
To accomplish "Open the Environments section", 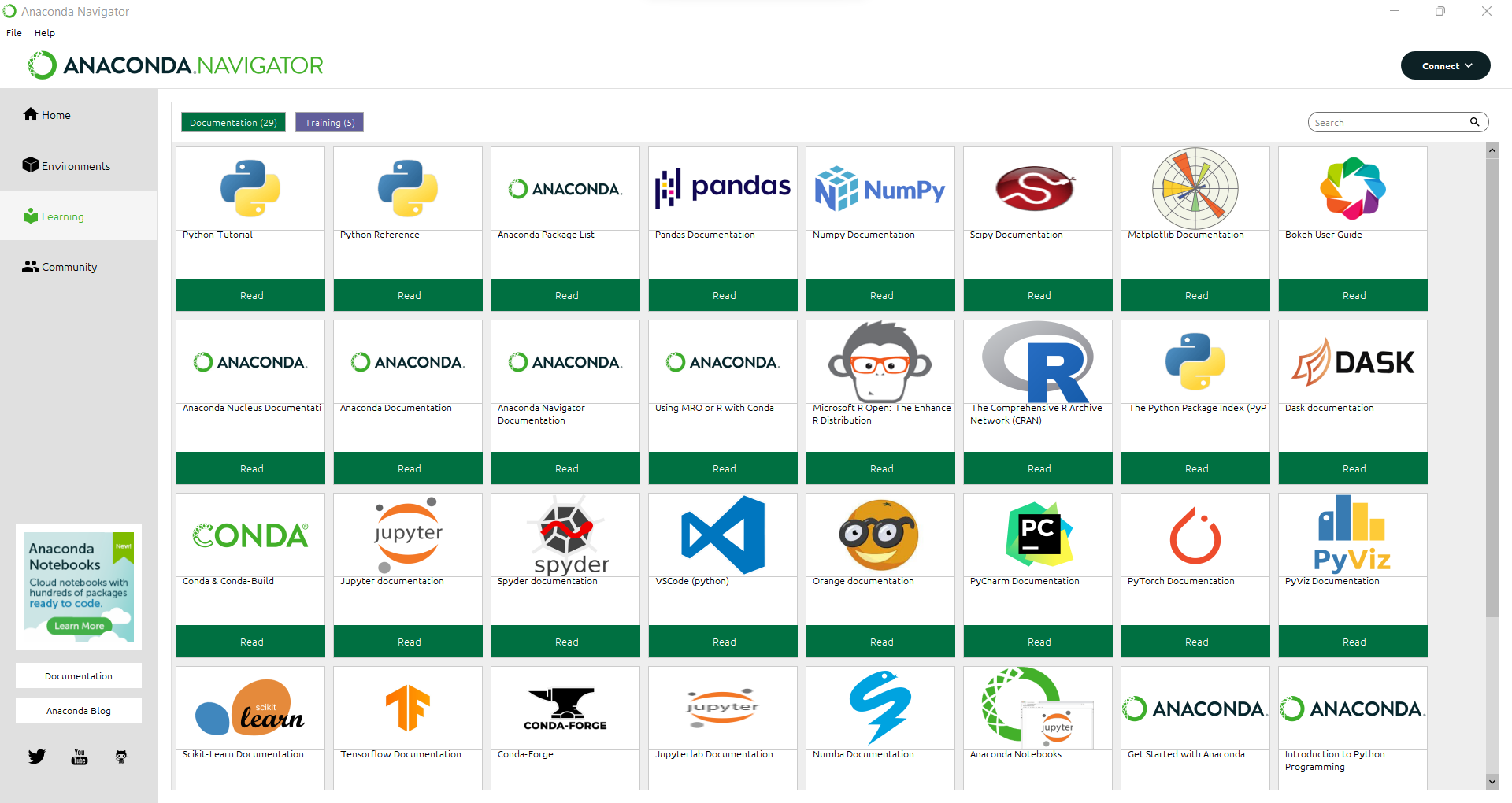I will click(x=75, y=165).
